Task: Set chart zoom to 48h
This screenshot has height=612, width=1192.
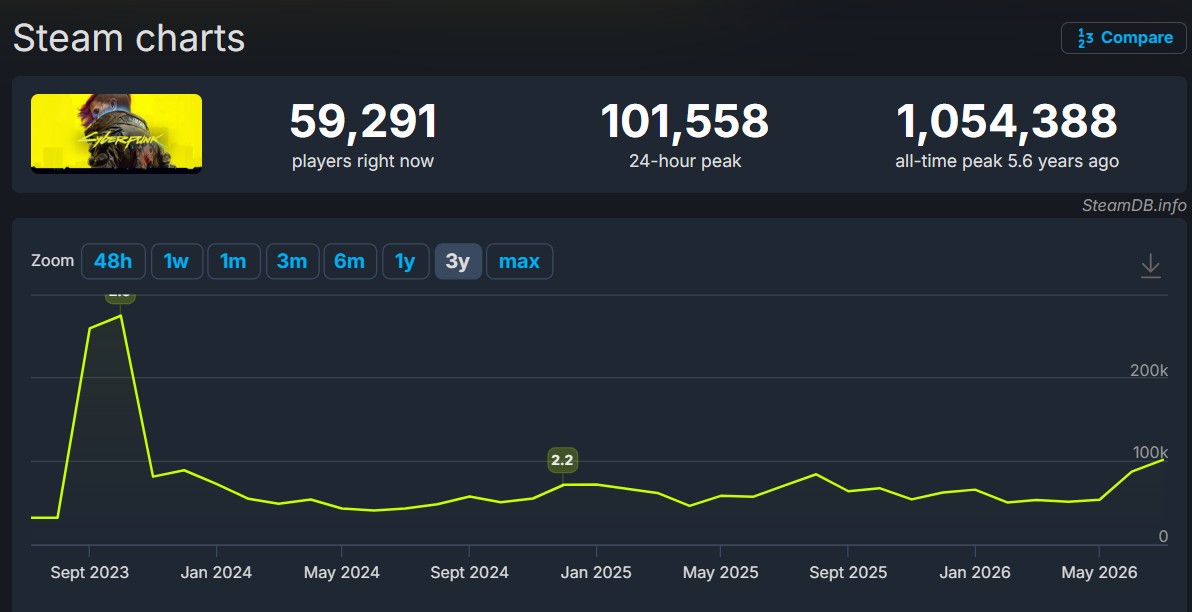Action: (x=113, y=262)
